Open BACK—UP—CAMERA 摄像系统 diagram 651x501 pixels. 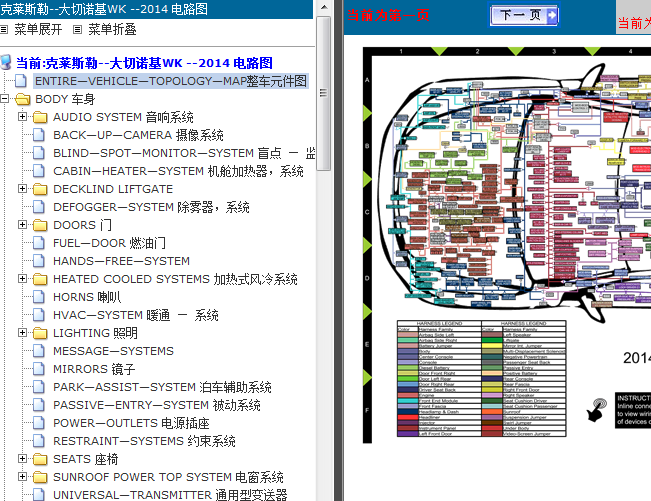[138, 135]
